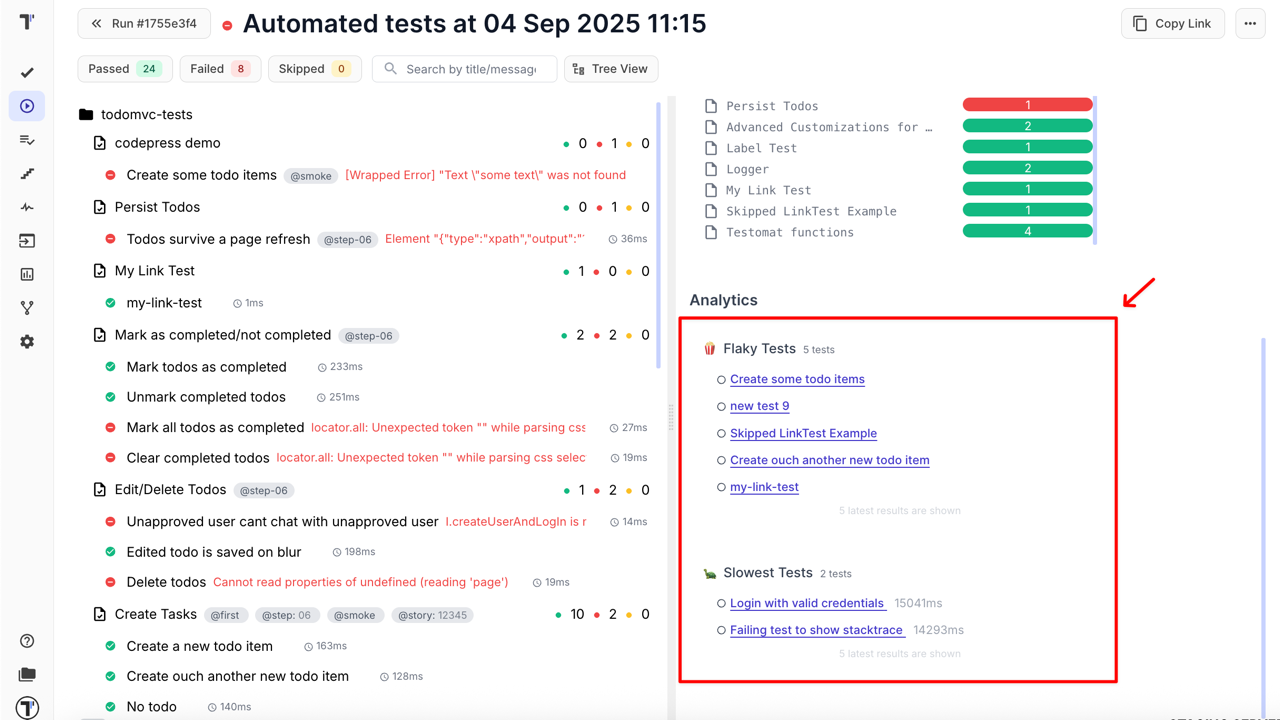
Task: Collapse the Create Tasks suite
Action: (x=100, y=615)
